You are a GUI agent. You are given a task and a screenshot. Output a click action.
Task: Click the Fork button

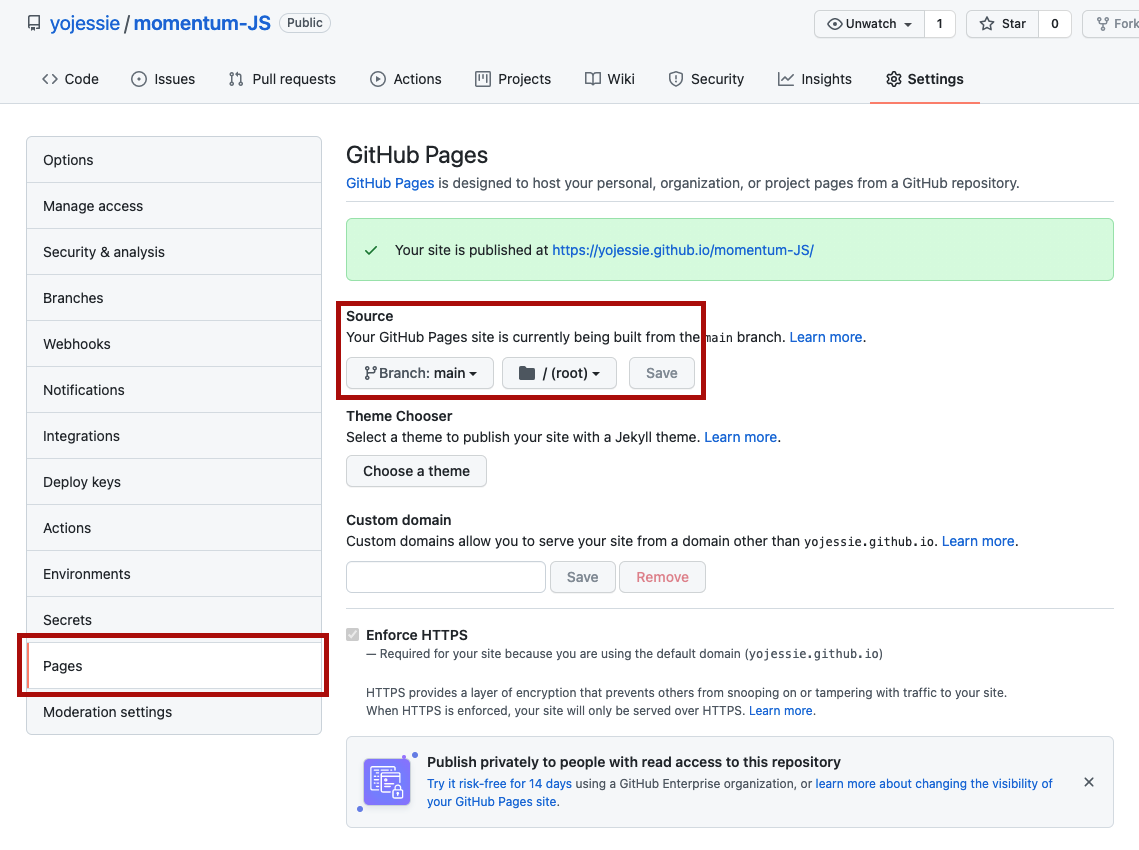pos(1111,24)
